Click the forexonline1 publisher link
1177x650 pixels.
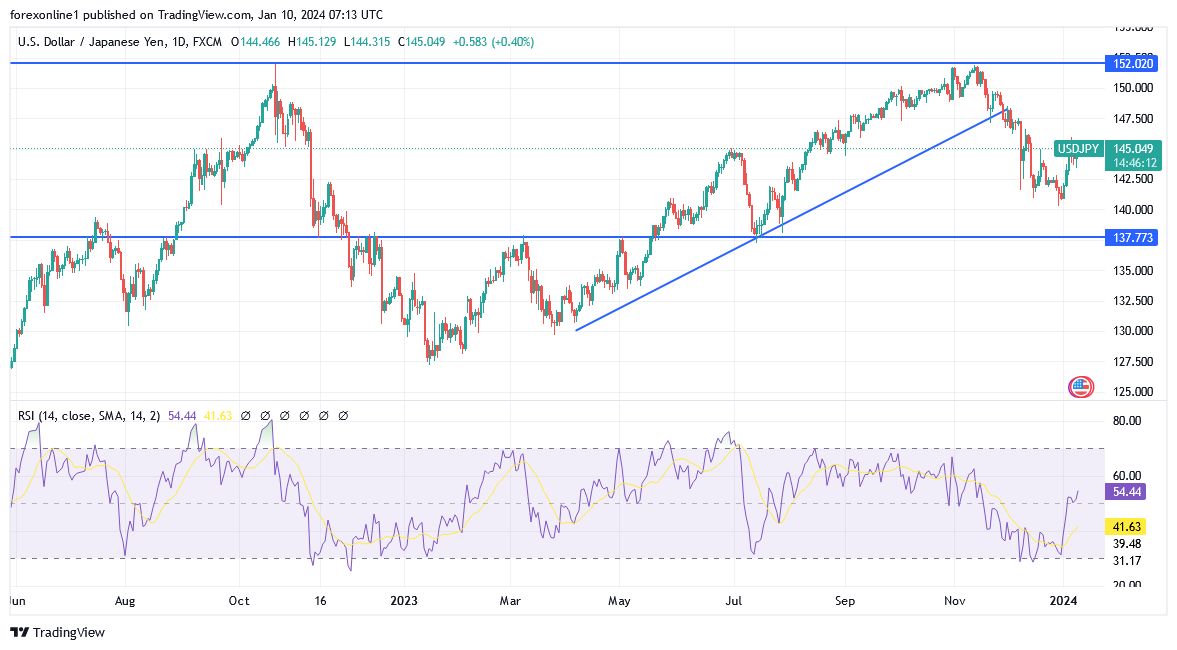pos(44,15)
